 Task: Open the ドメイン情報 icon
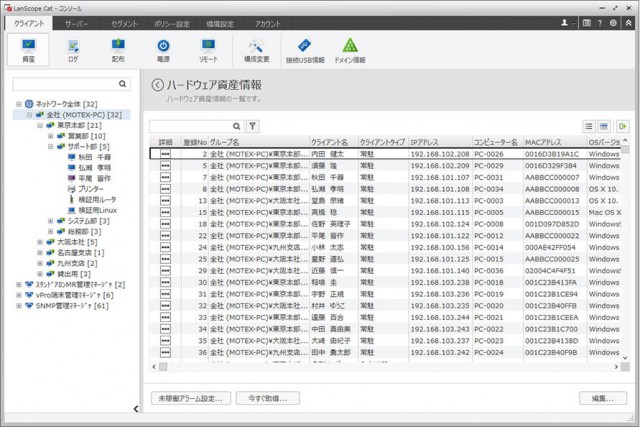point(350,51)
